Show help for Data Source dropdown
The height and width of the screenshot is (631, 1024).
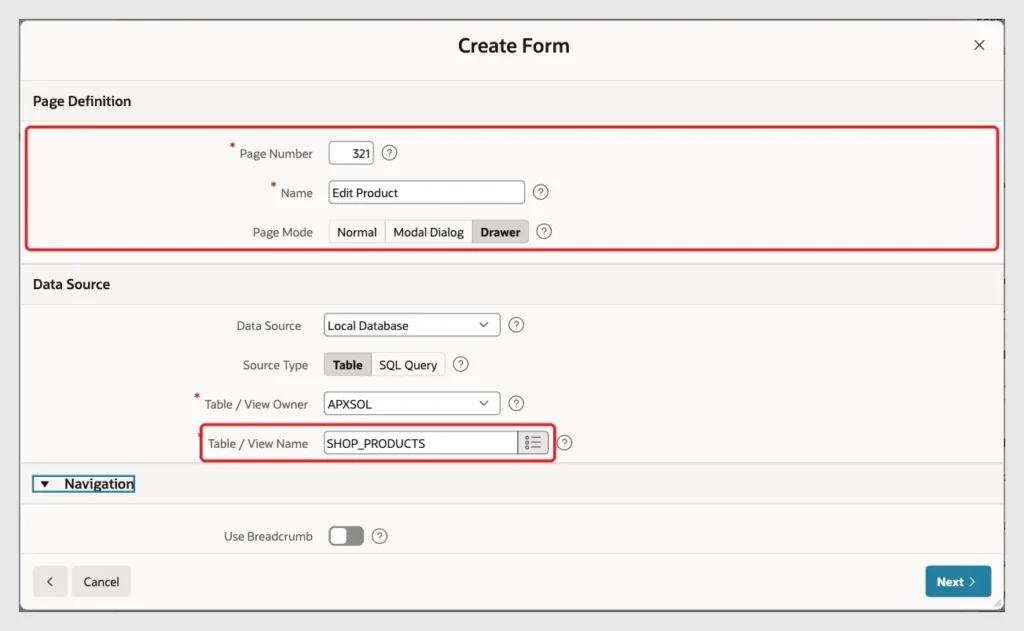click(516, 325)
